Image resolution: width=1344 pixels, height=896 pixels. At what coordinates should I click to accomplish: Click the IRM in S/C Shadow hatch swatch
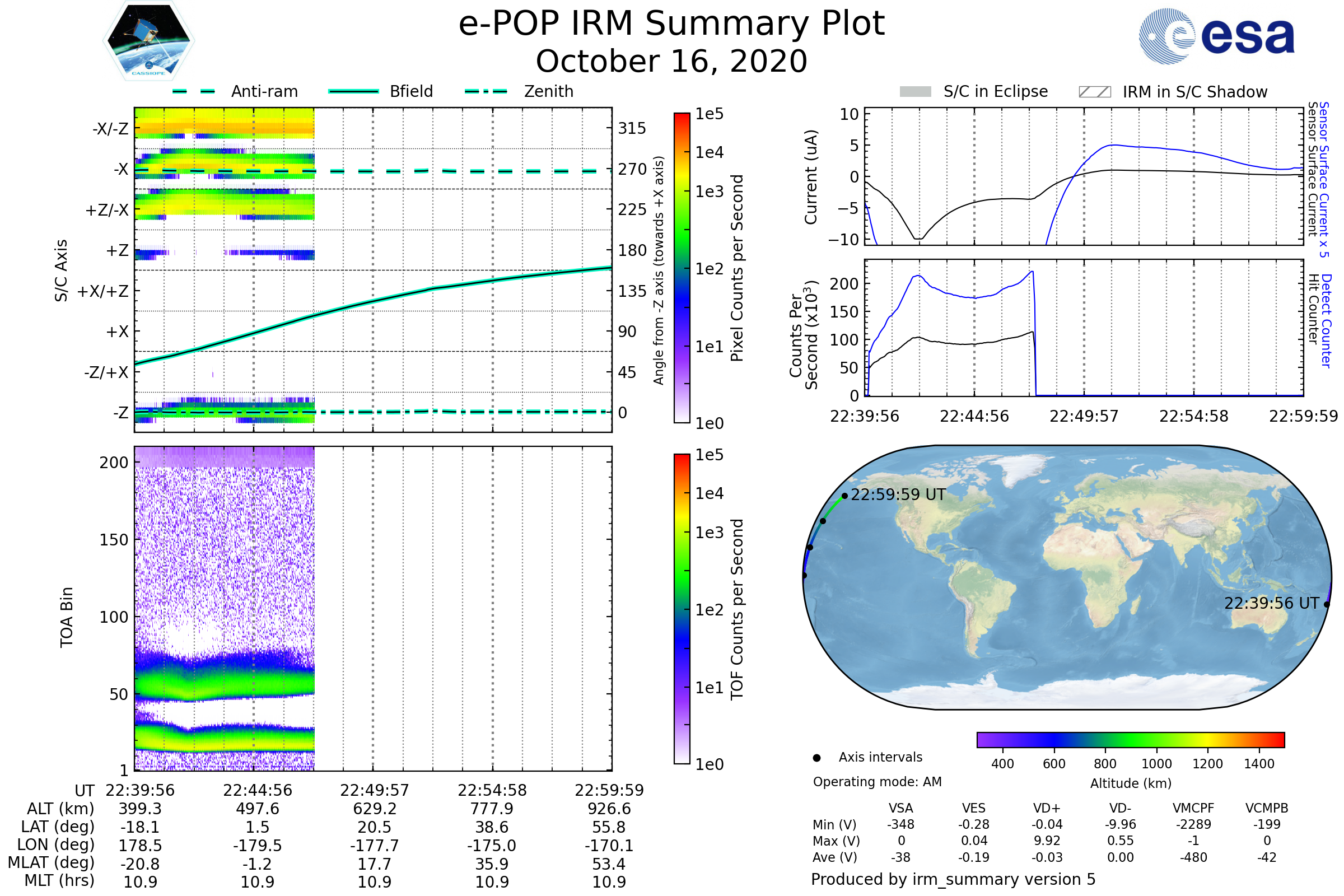(1094, 92)
